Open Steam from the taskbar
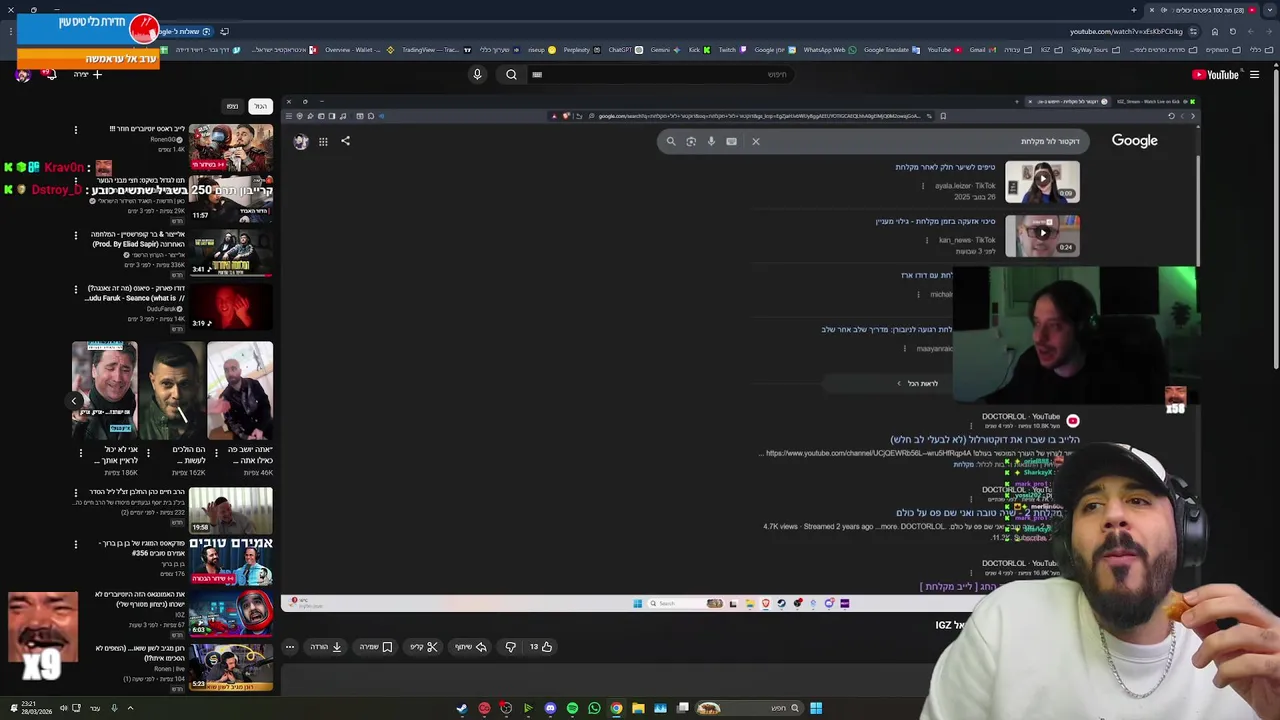1280x720 pixels. coord(462,708)
